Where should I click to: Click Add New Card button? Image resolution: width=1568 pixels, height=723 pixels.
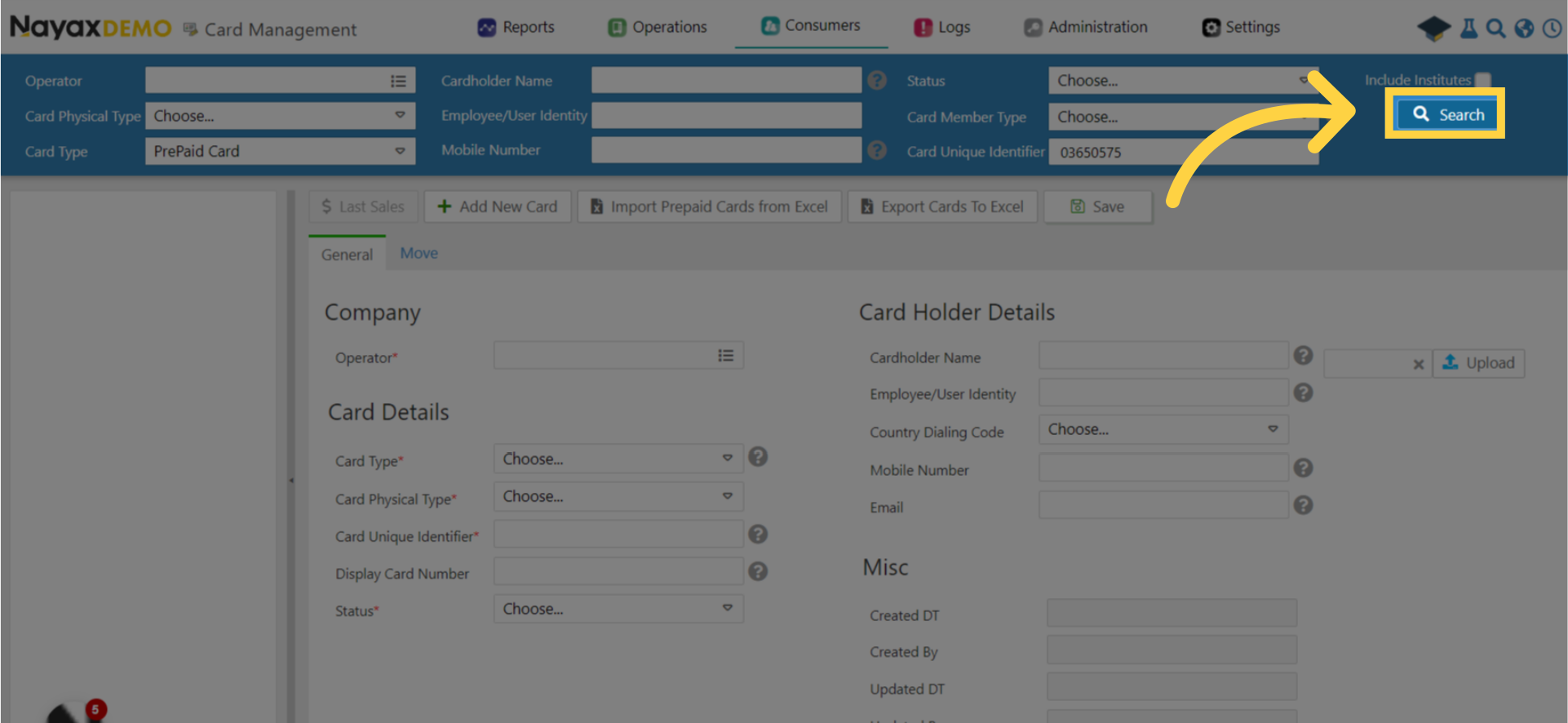(497, 206)
